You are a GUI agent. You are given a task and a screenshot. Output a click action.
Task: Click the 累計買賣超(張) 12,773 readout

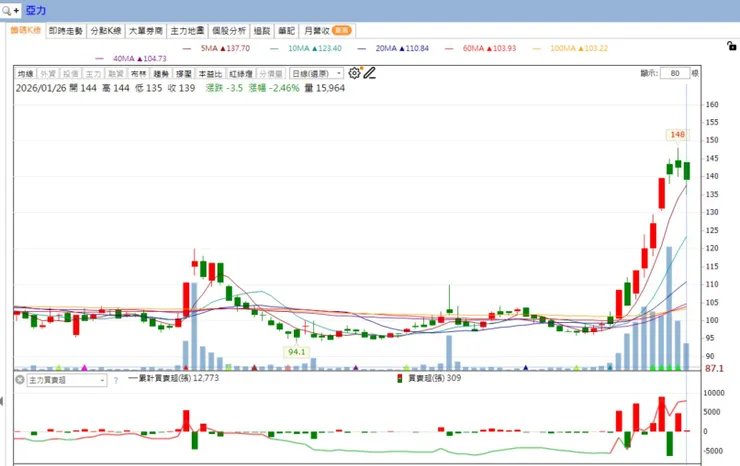pyautogui.click(x=173, y=378)
